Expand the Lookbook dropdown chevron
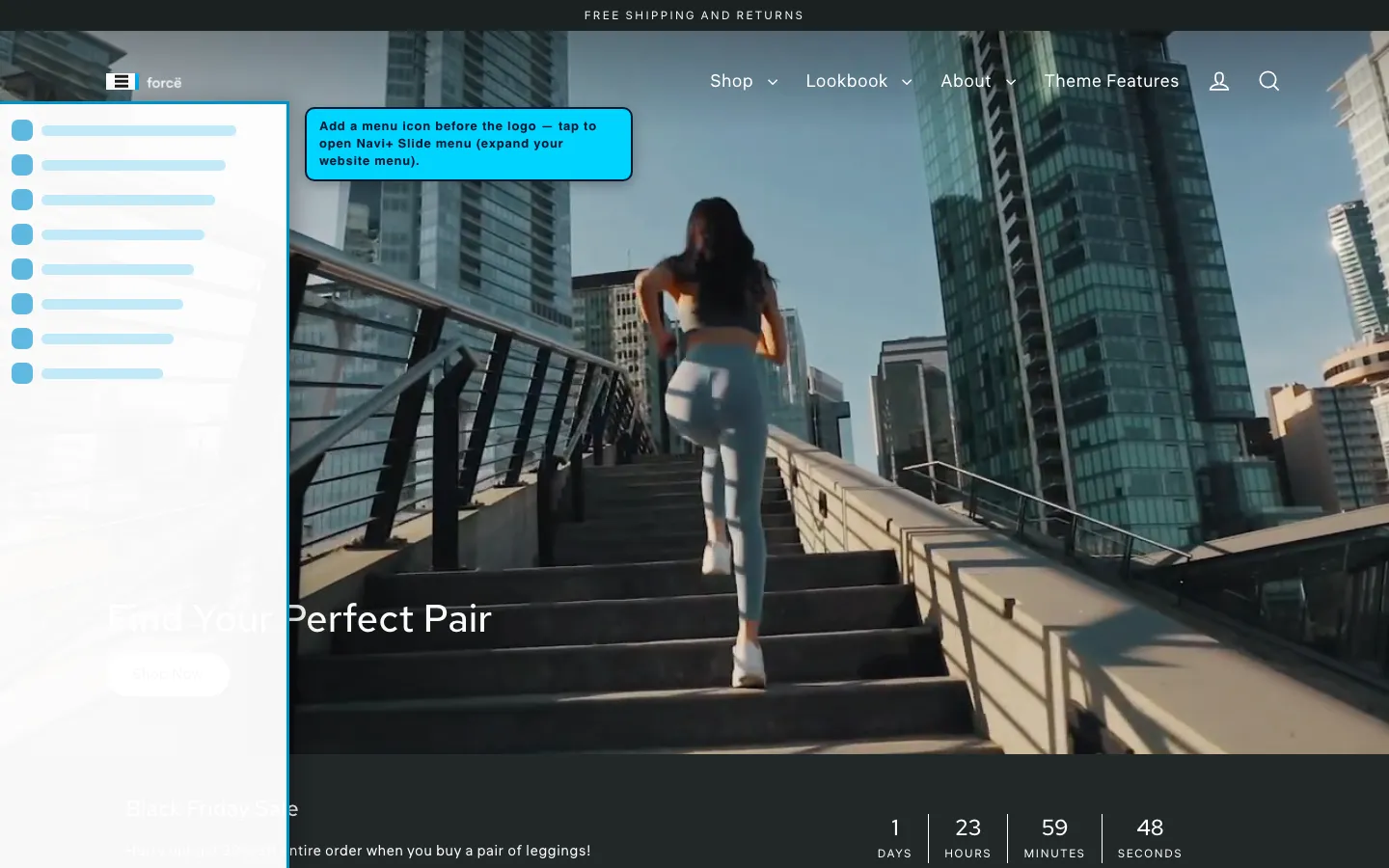The width and height of the screenshot is (1389, 868). tap(907, 83)
